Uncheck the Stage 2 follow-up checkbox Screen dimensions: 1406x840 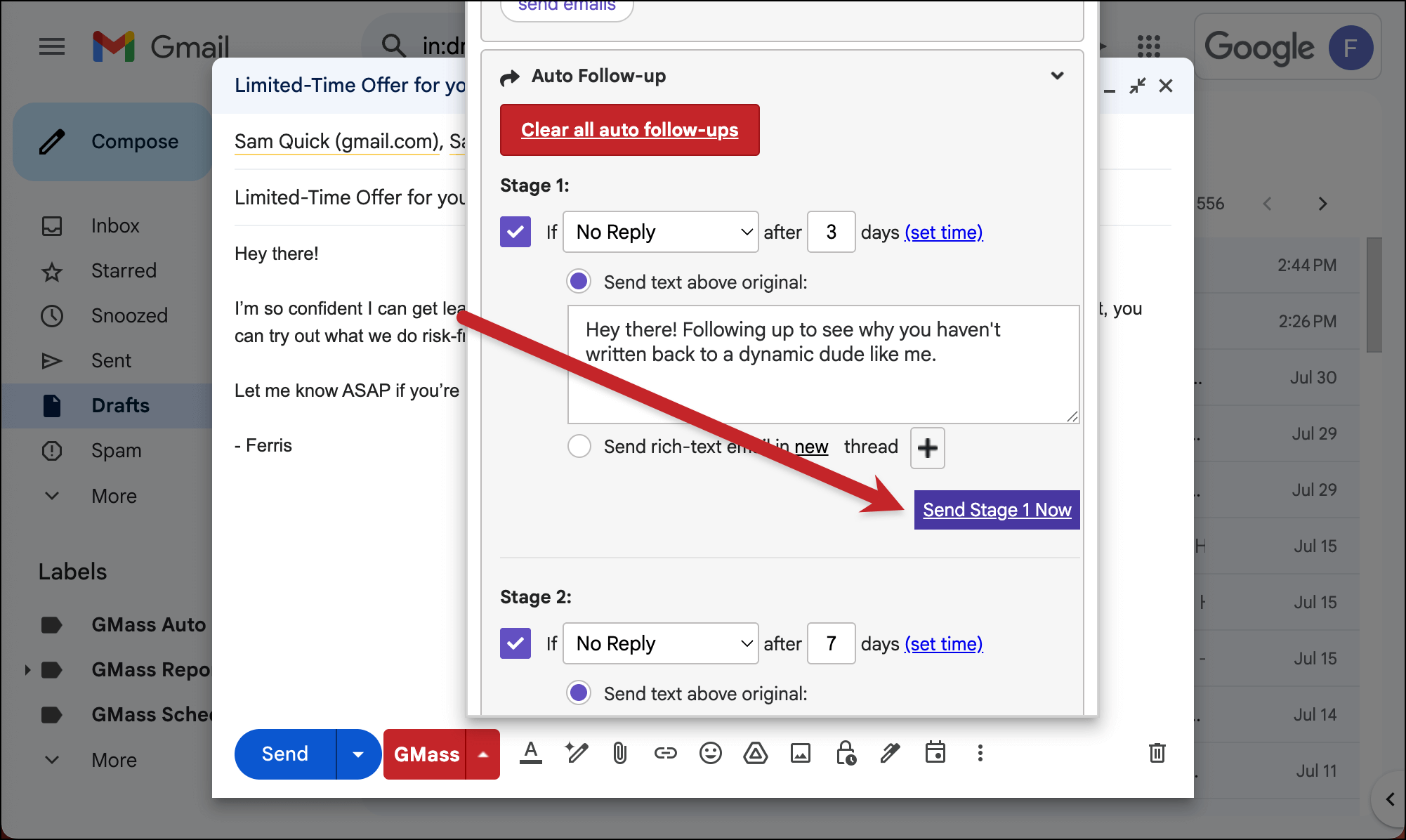(515, 643)
